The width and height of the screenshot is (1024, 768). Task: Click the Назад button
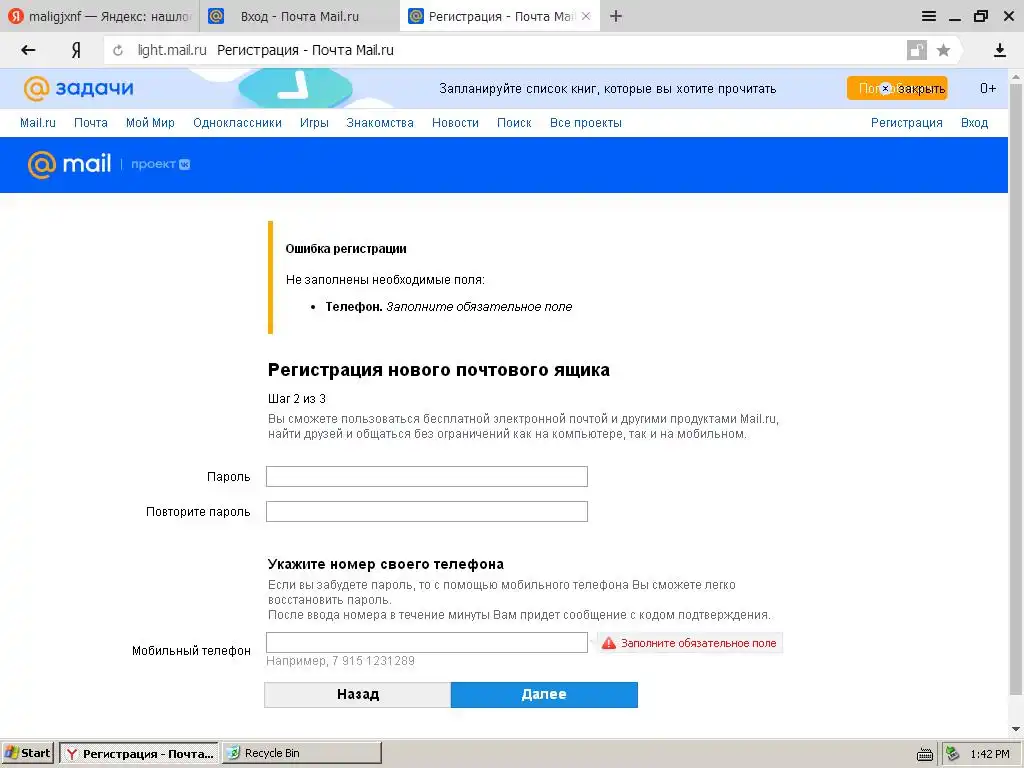[x=358, y=694]
